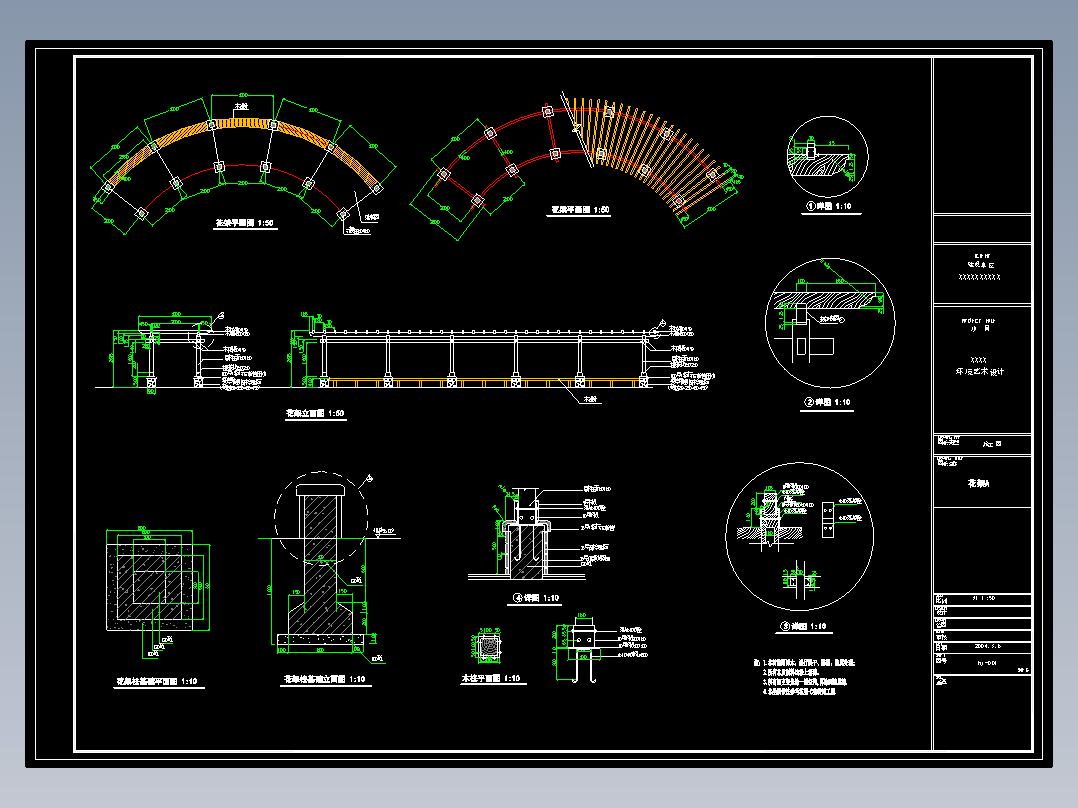Select the circular detail ② drawing
Screen dimensions: 1078x808
[x=830, y=323]
